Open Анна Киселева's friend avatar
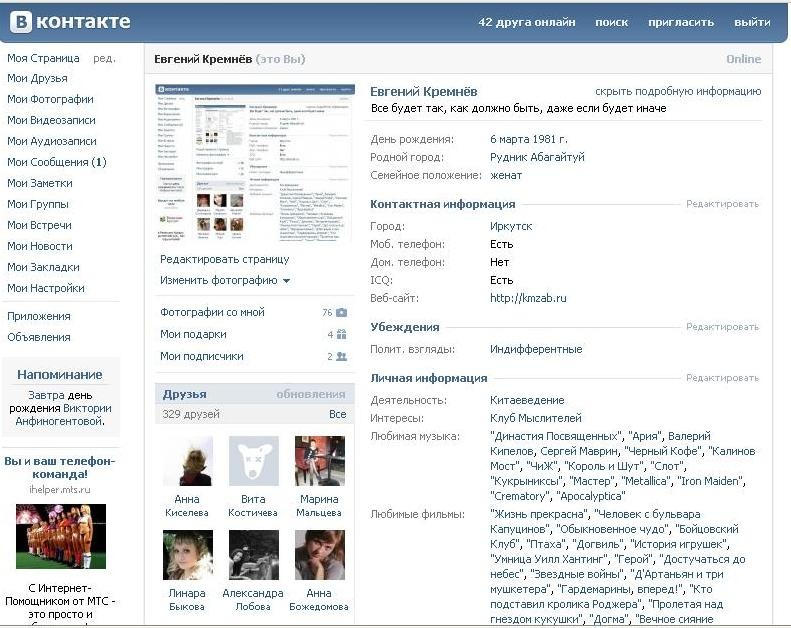This screenshot has width=791, height=628. click(x=187, y=461)
